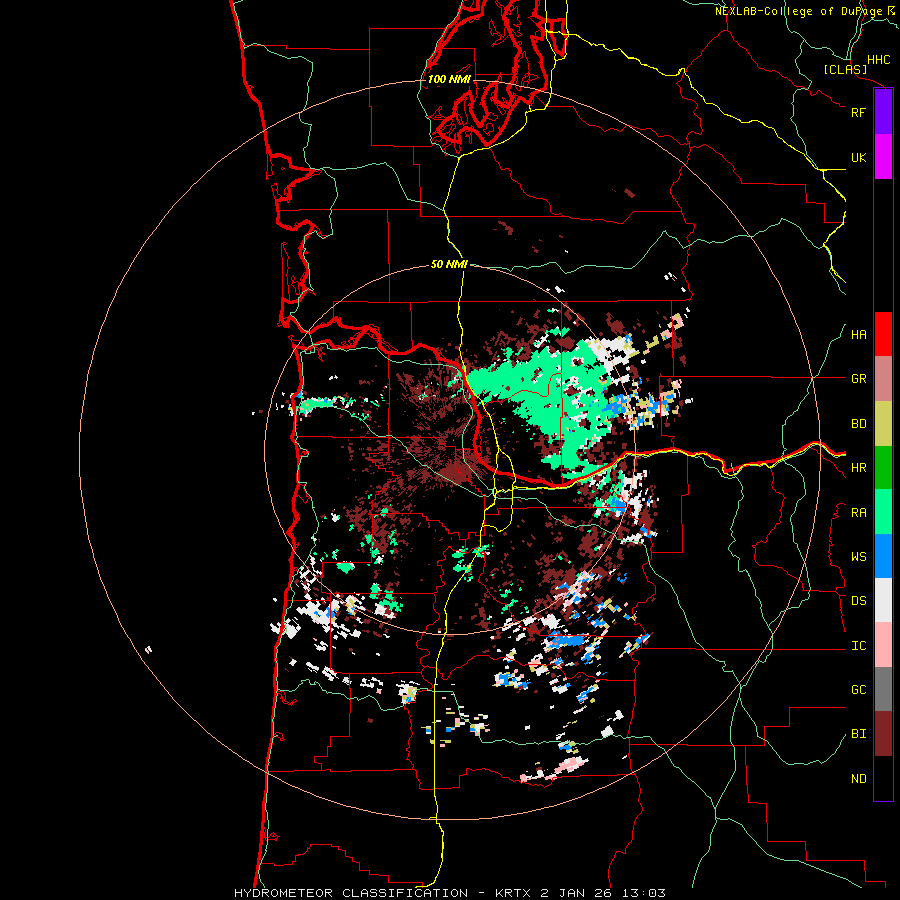
Task: Click the magenta UK legend color swatch
Action: [883, 157]
